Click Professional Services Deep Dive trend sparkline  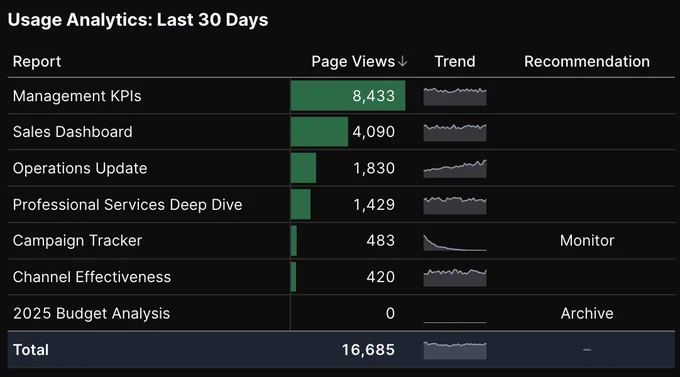point(455,205)
